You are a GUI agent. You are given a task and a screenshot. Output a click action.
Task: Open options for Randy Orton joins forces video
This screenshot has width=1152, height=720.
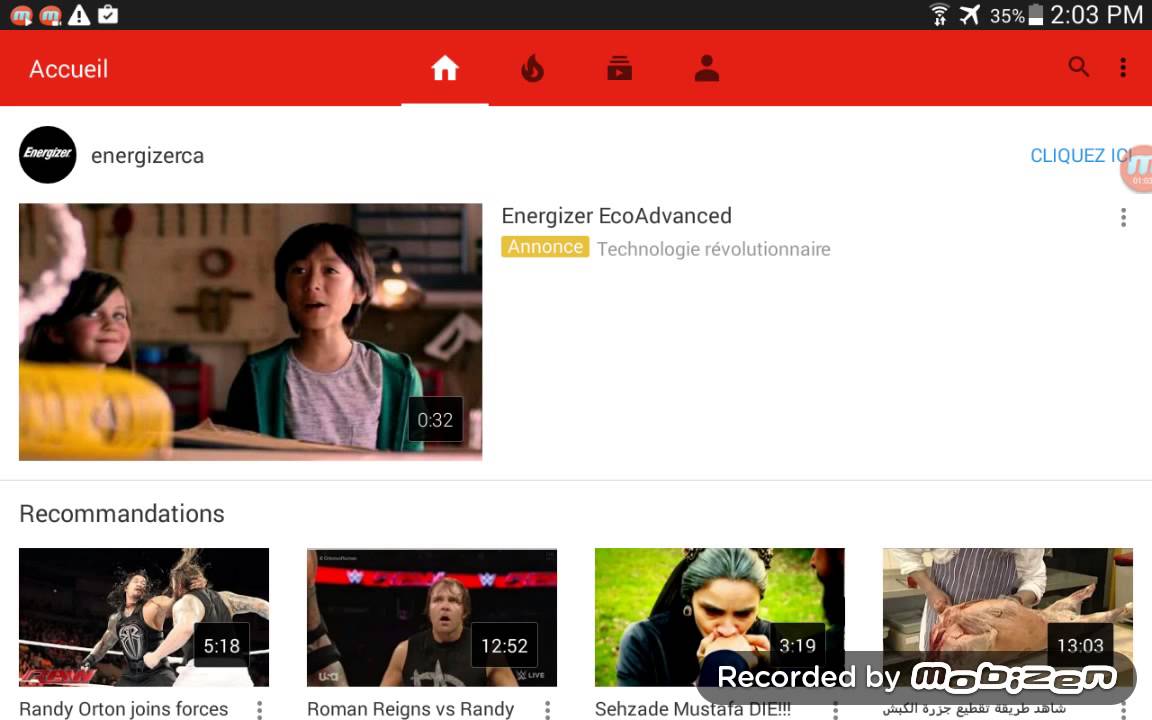259,710
